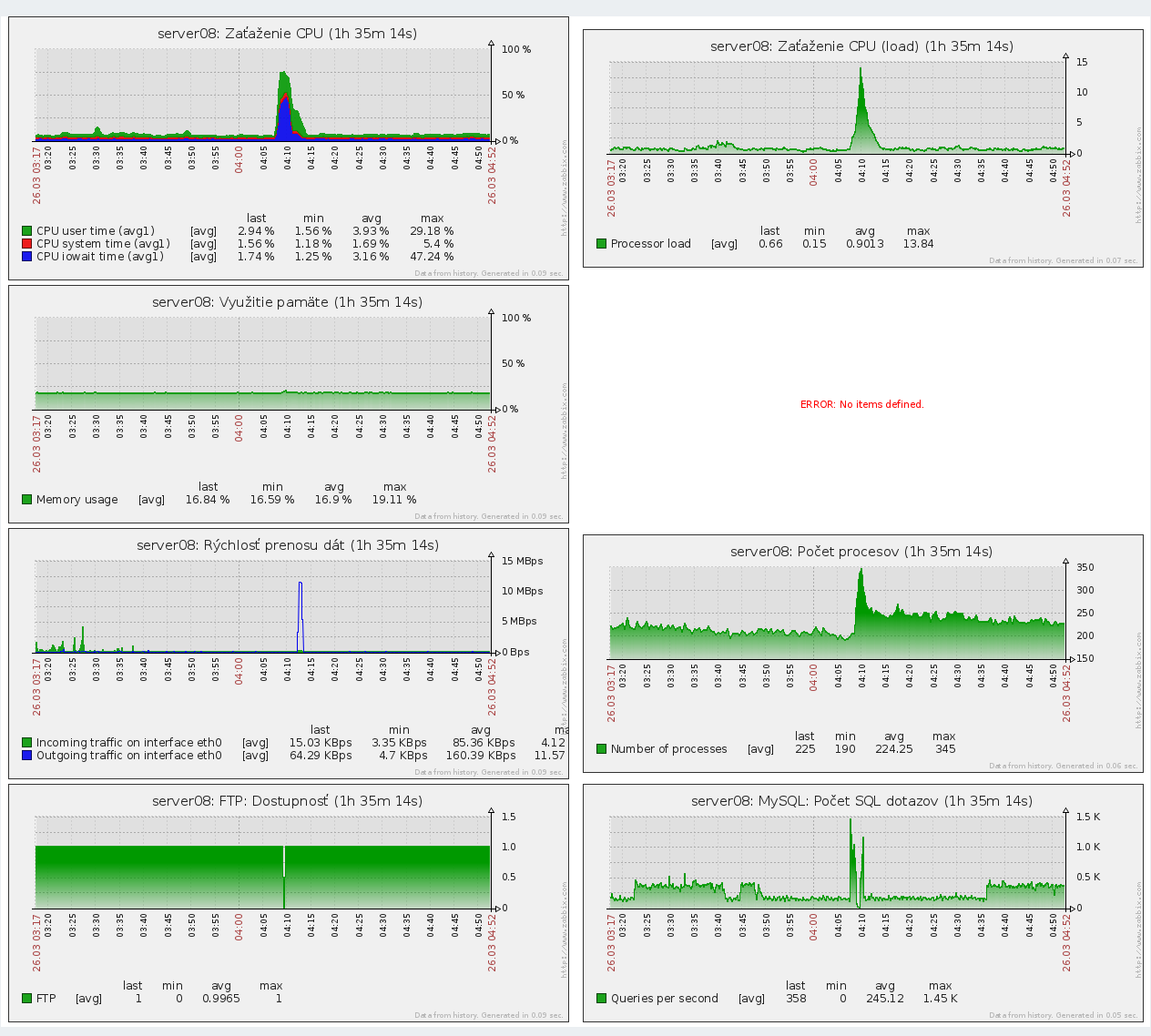Click the red CPU system time legend swatch
The width and height of the screenshot is (1151, 1036).
click(26, 244)
